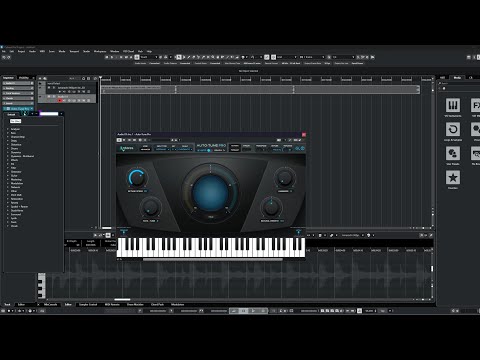
Task: Click the Modulation category label
Action: [17, 183]
